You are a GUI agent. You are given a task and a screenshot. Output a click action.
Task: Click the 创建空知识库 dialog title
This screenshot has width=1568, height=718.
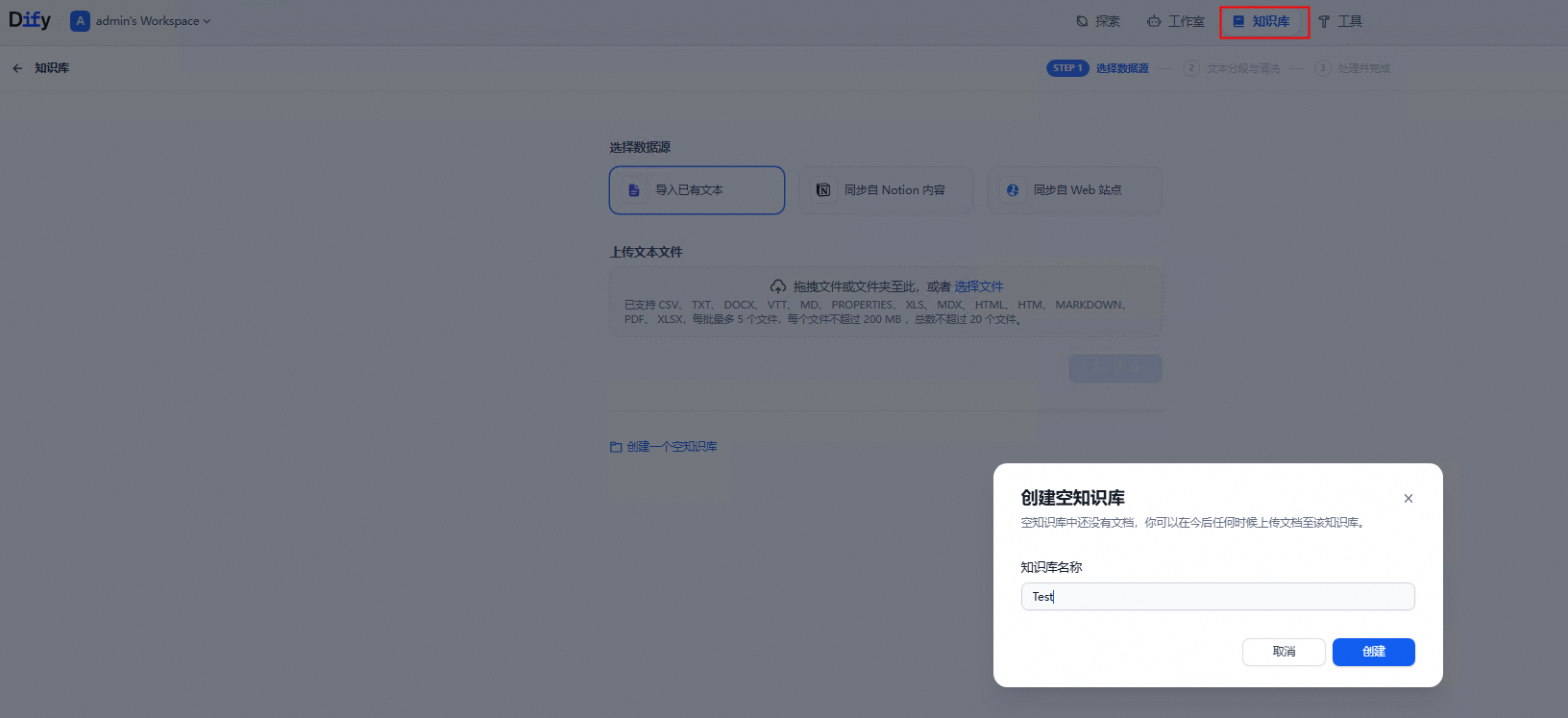click(1072, 498)
